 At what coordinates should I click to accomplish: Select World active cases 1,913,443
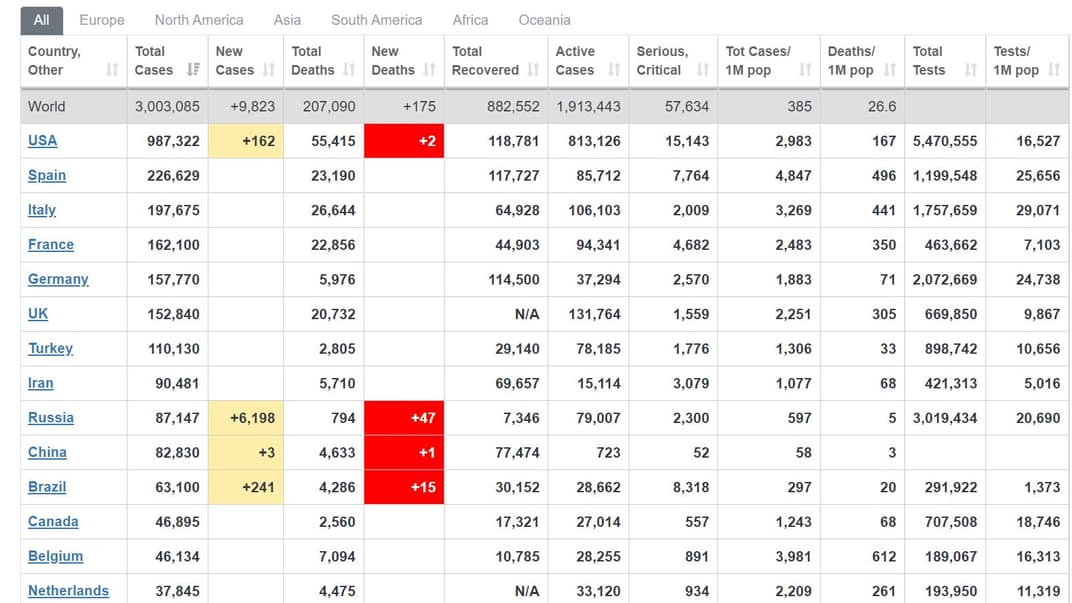[x=589, y=107]
